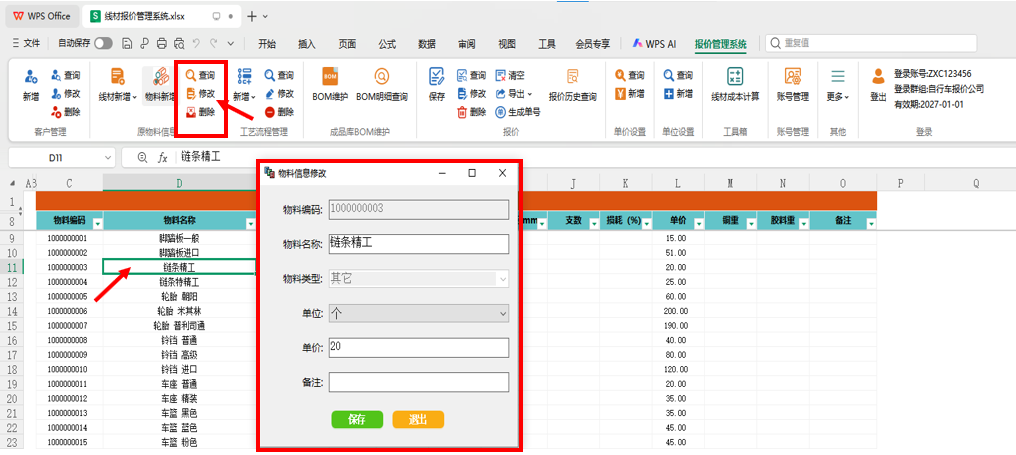Open 账号管理 from the ribbon
This screenshot has width=1016, height=455.
click(x=792, y=85)
